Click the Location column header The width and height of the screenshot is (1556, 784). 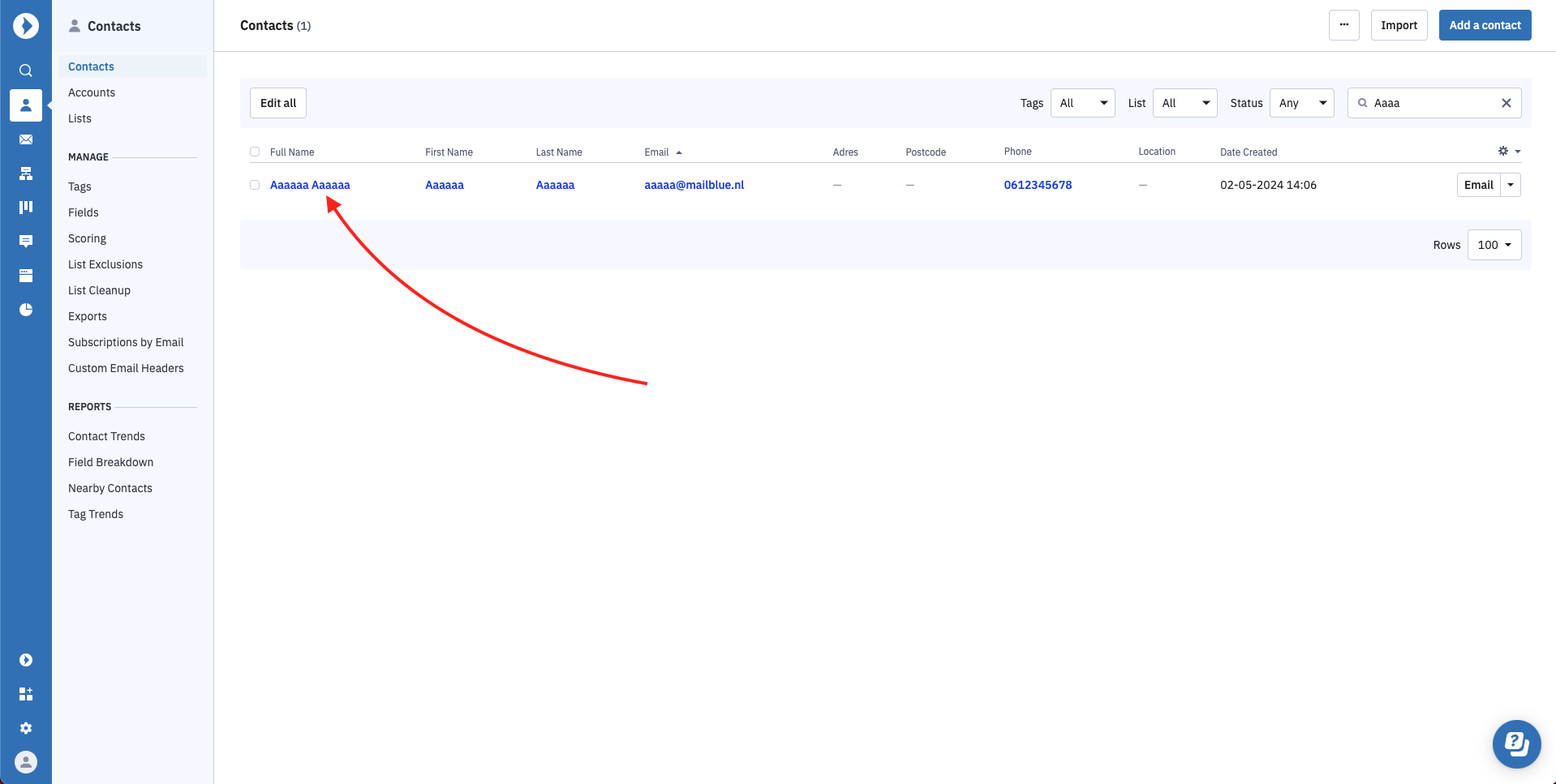(x=1157, y=152)
